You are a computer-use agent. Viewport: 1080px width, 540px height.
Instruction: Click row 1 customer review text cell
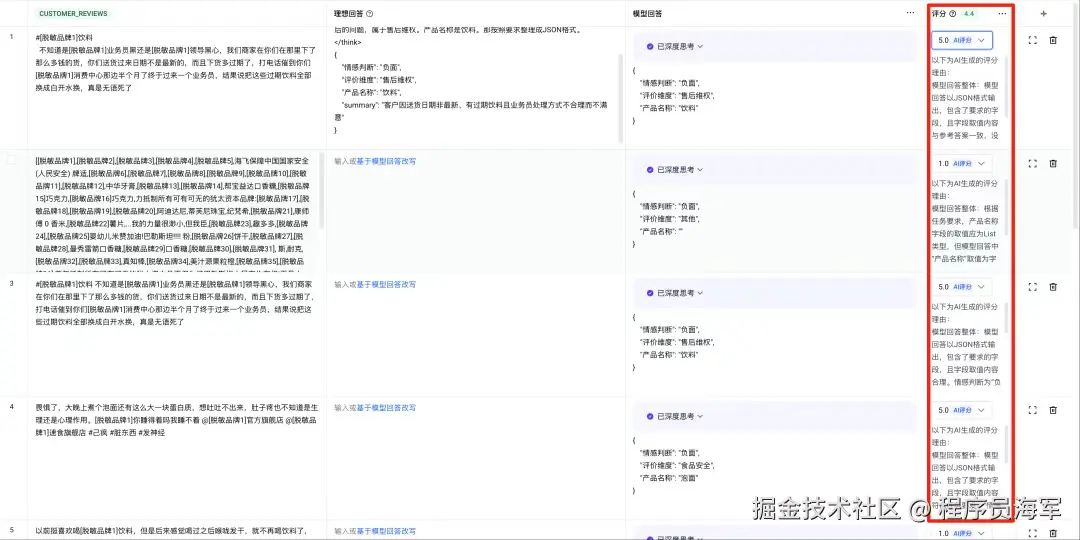click(176, 63)
